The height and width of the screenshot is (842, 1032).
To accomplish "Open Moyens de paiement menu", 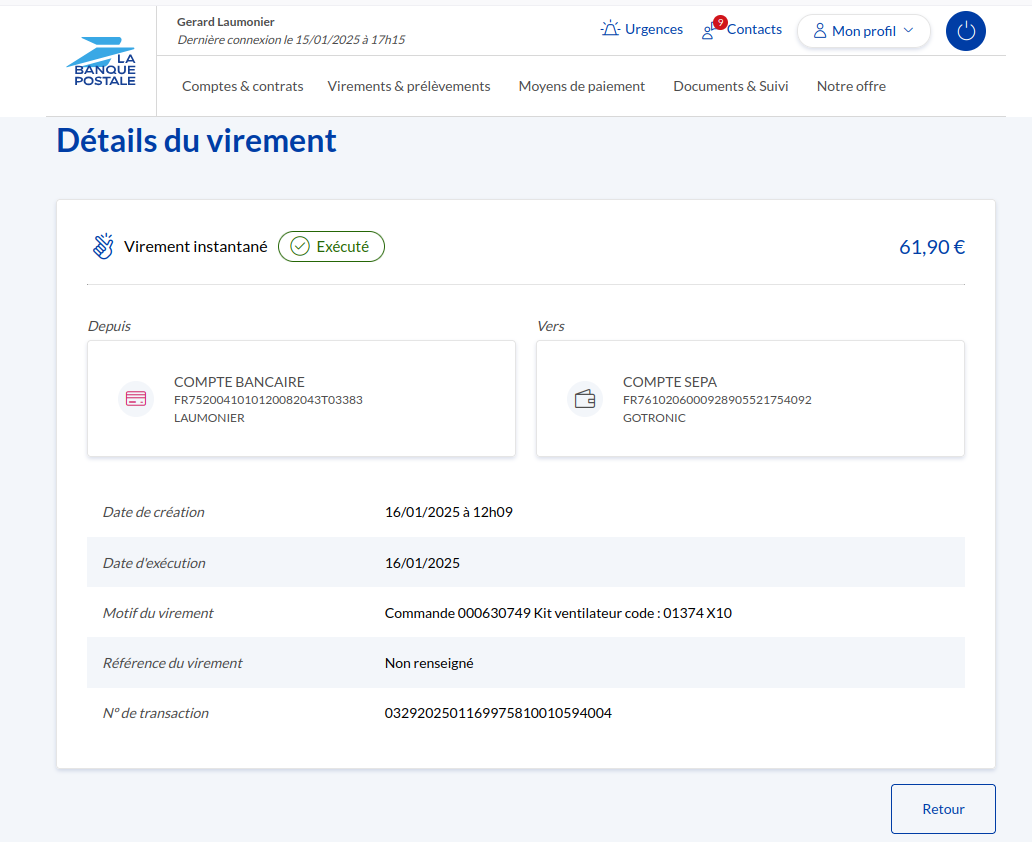I will click(x=581, y=86).
